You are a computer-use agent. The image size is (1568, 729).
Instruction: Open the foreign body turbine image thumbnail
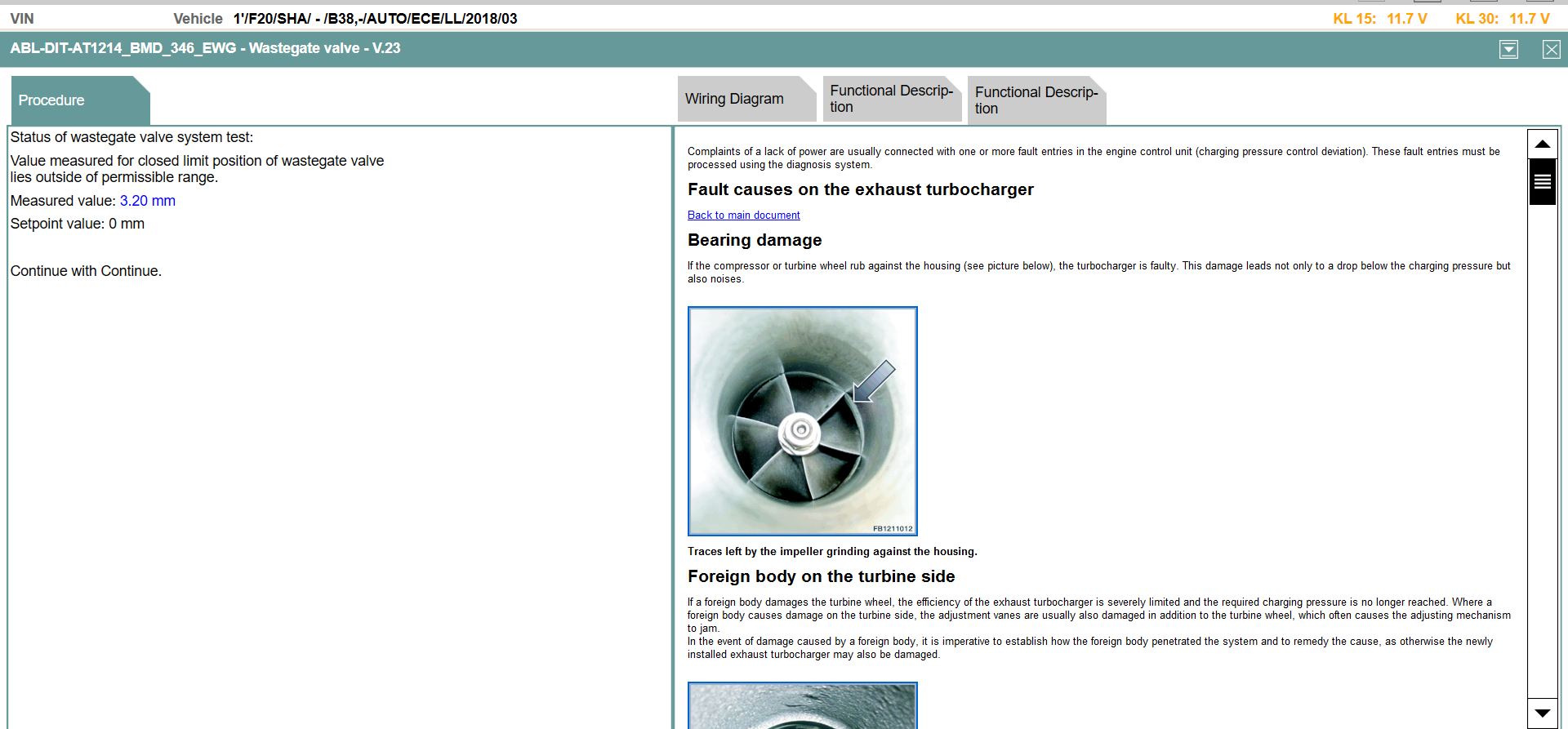pyautogui.click(x=802, y=705)
